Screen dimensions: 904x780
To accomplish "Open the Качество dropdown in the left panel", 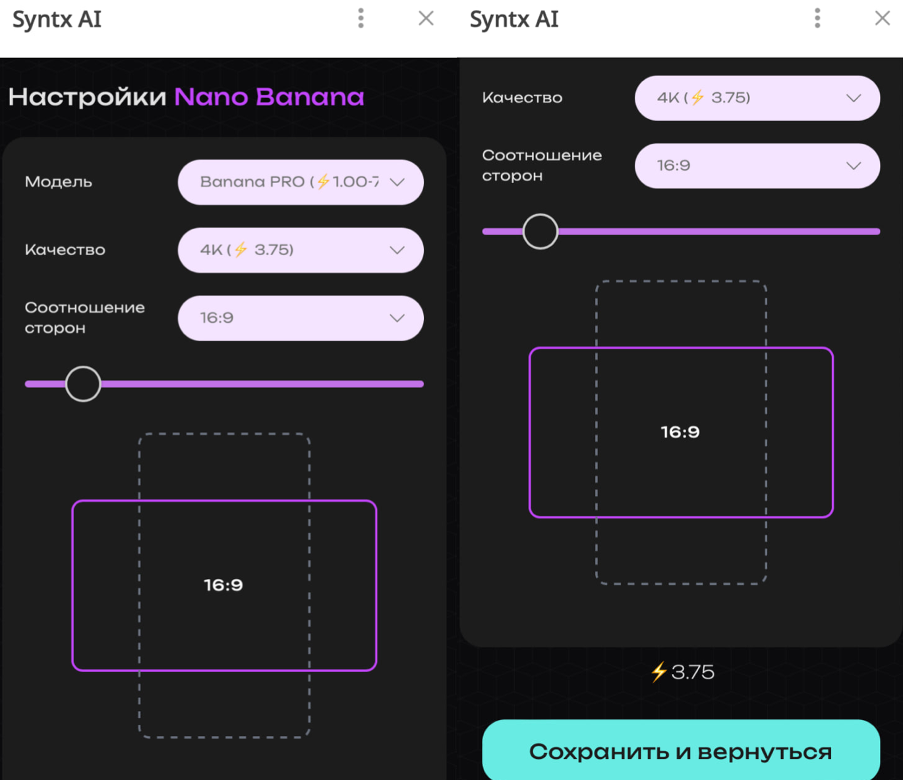I will tap(300, 250).
